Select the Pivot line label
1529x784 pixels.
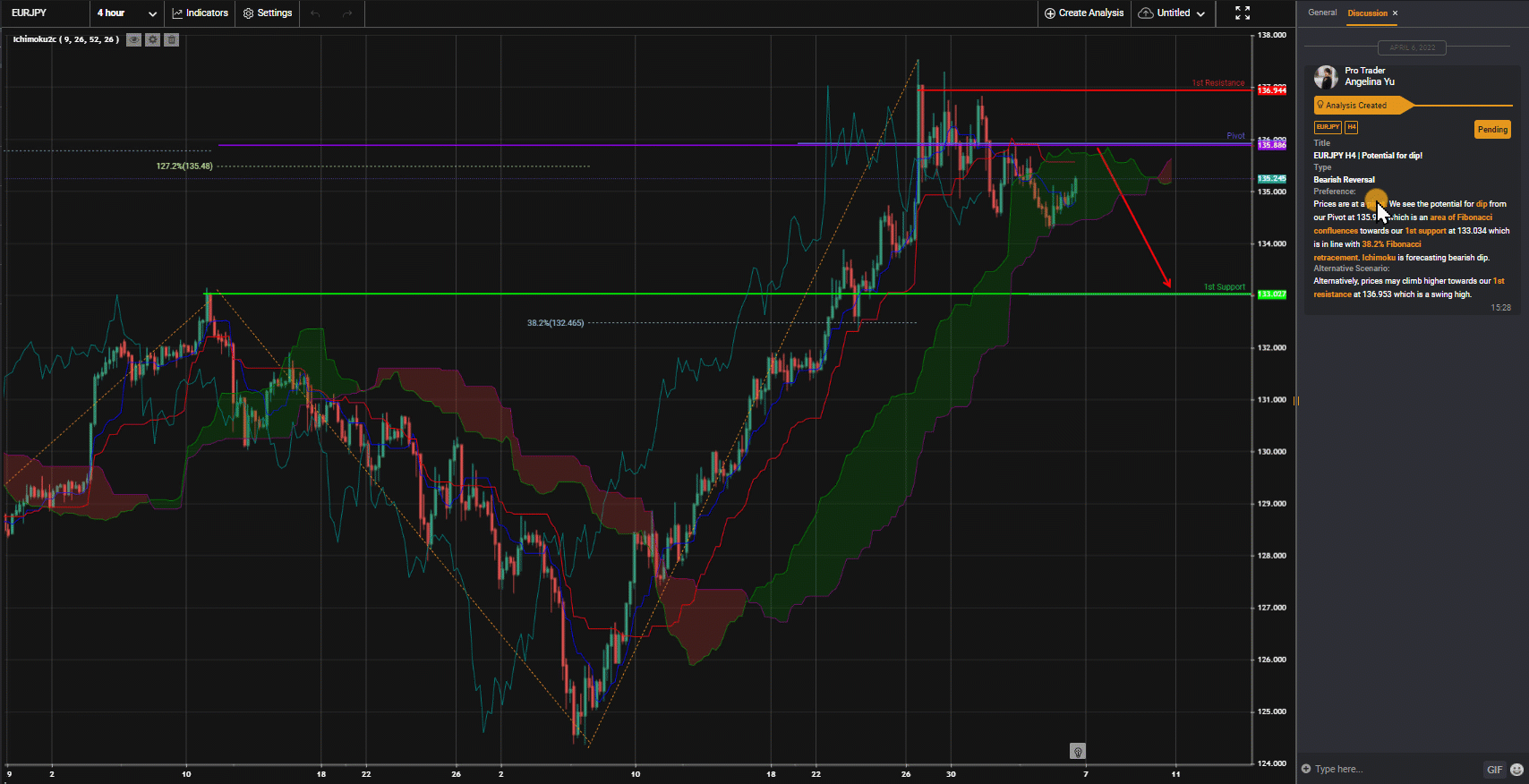click(1235, 136)
